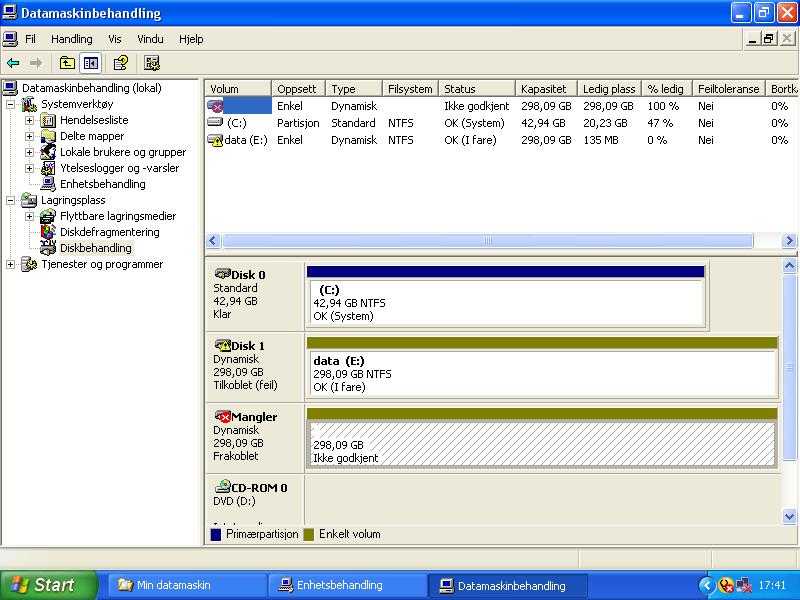Screen dimensions: 800x600
Task: Expand hidden tray icons chevron
Action: click(x=707, y=585)
